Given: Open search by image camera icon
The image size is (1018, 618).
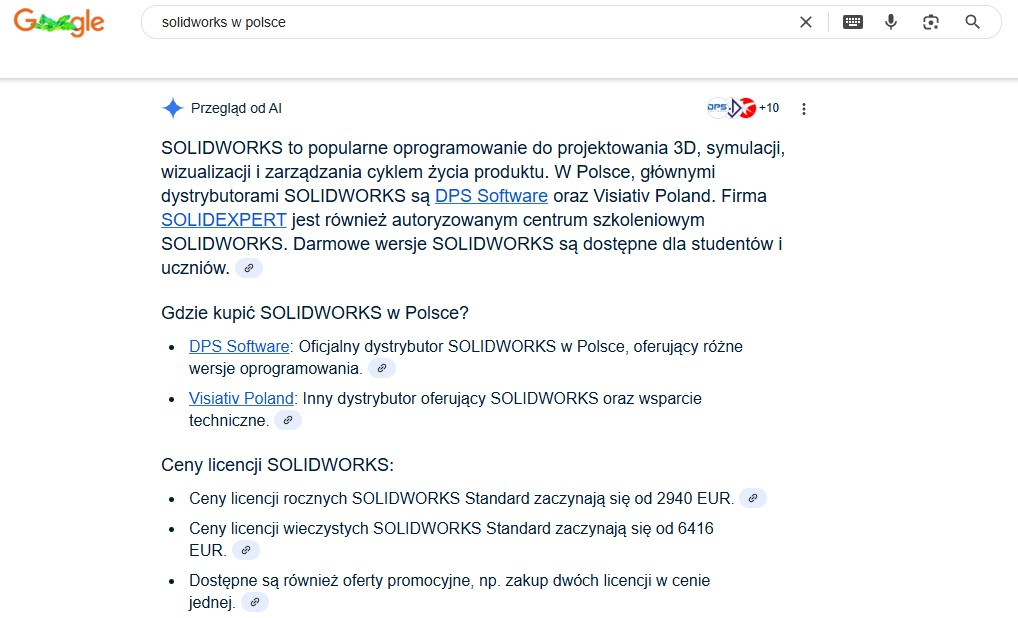Looking at the screenshot, I should [x=931, y=22].
